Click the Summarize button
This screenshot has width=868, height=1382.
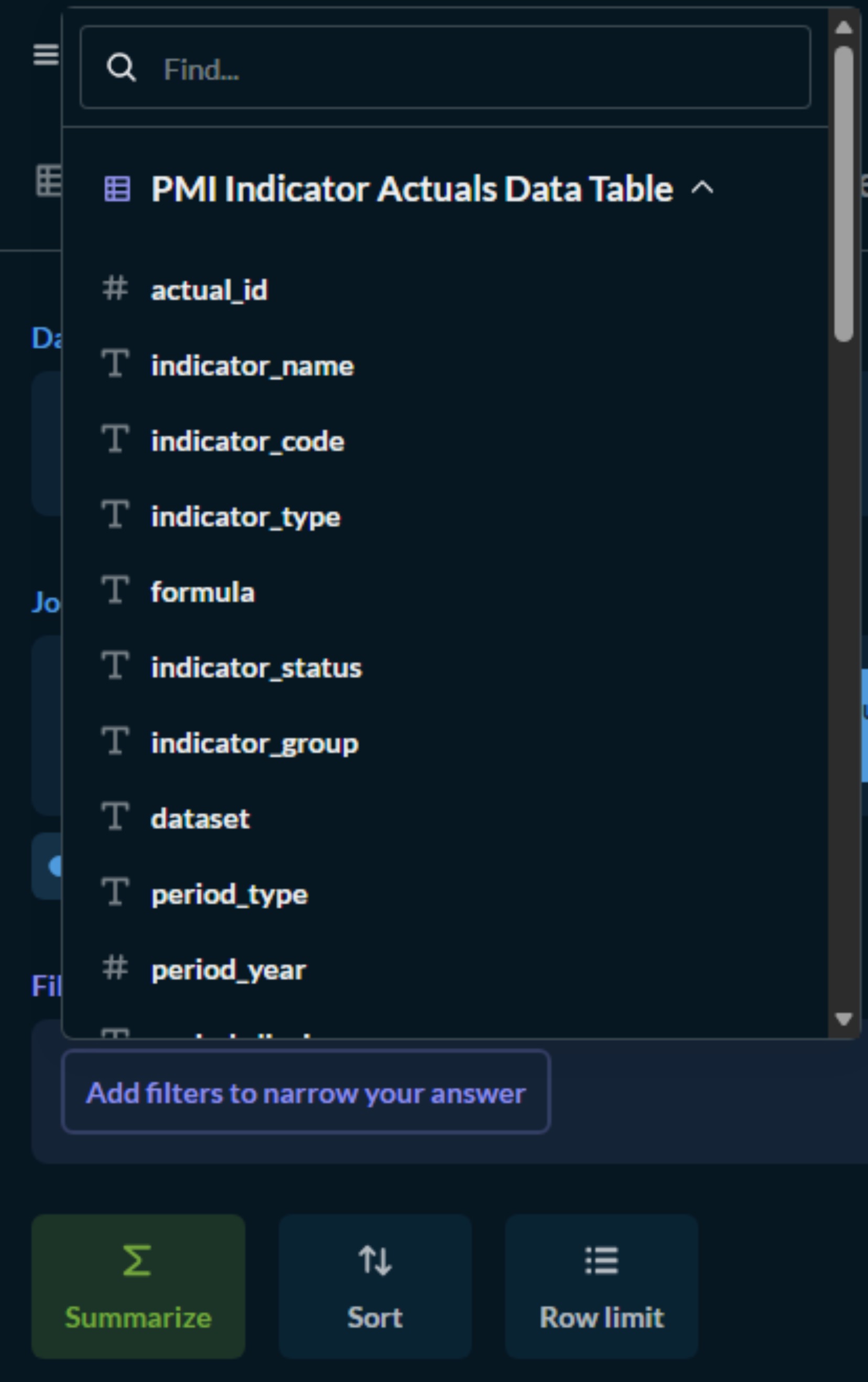[x=138, y=1287]
